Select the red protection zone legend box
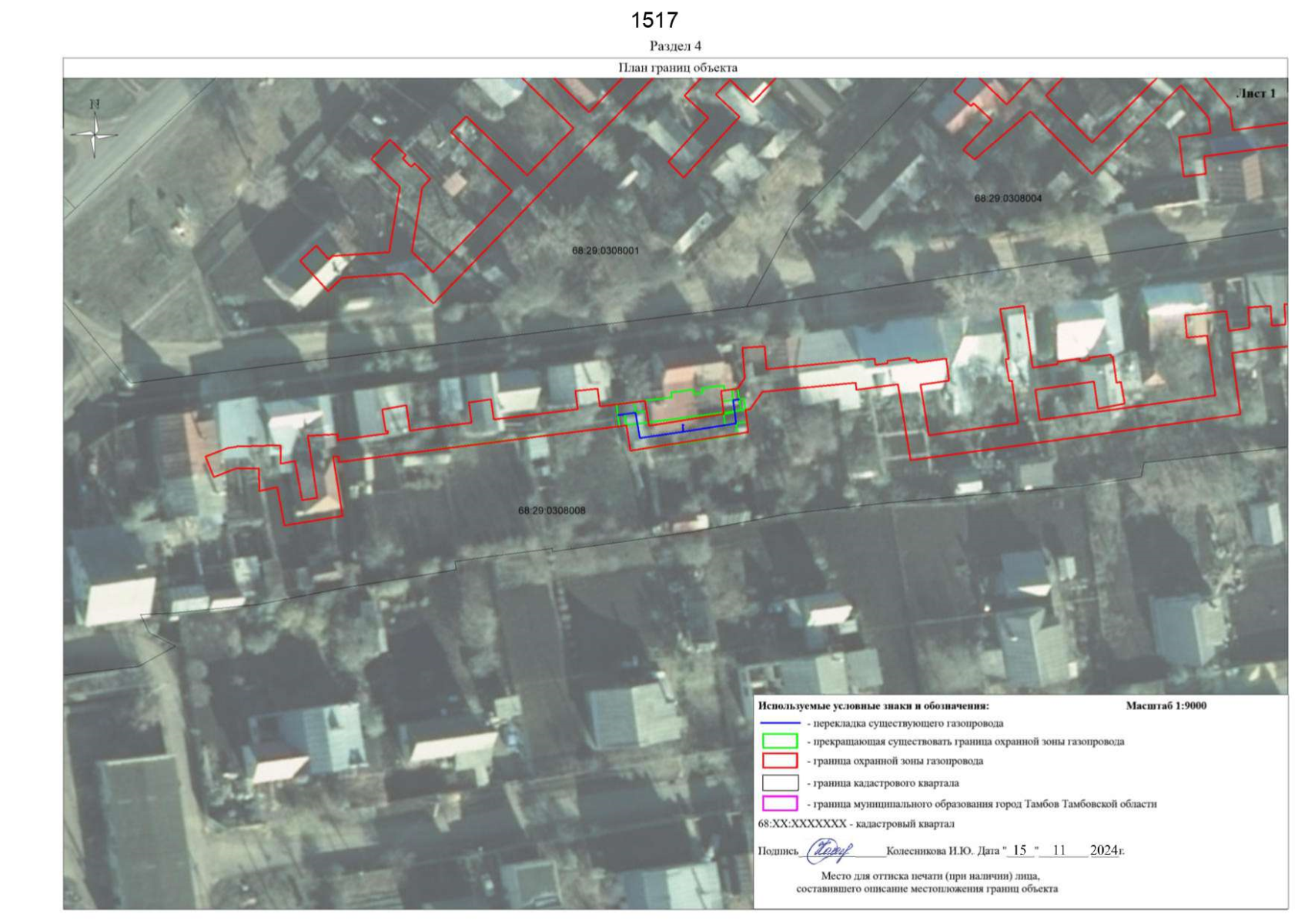1308x924 pixels. 779,761
